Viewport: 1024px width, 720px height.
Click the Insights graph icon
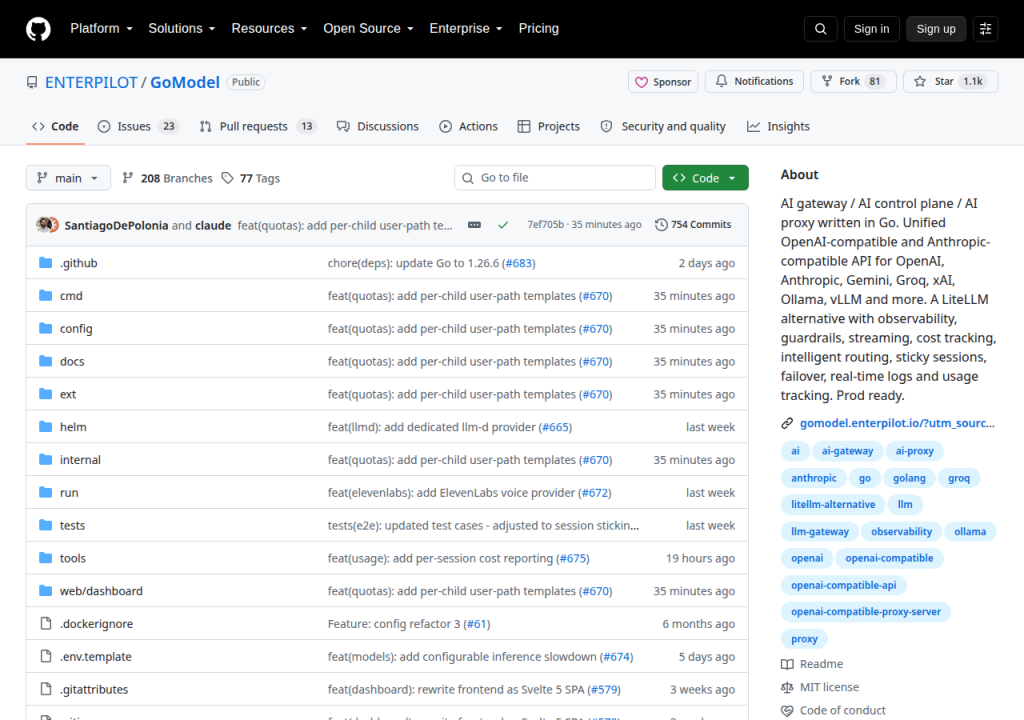(x=753, y=127)
